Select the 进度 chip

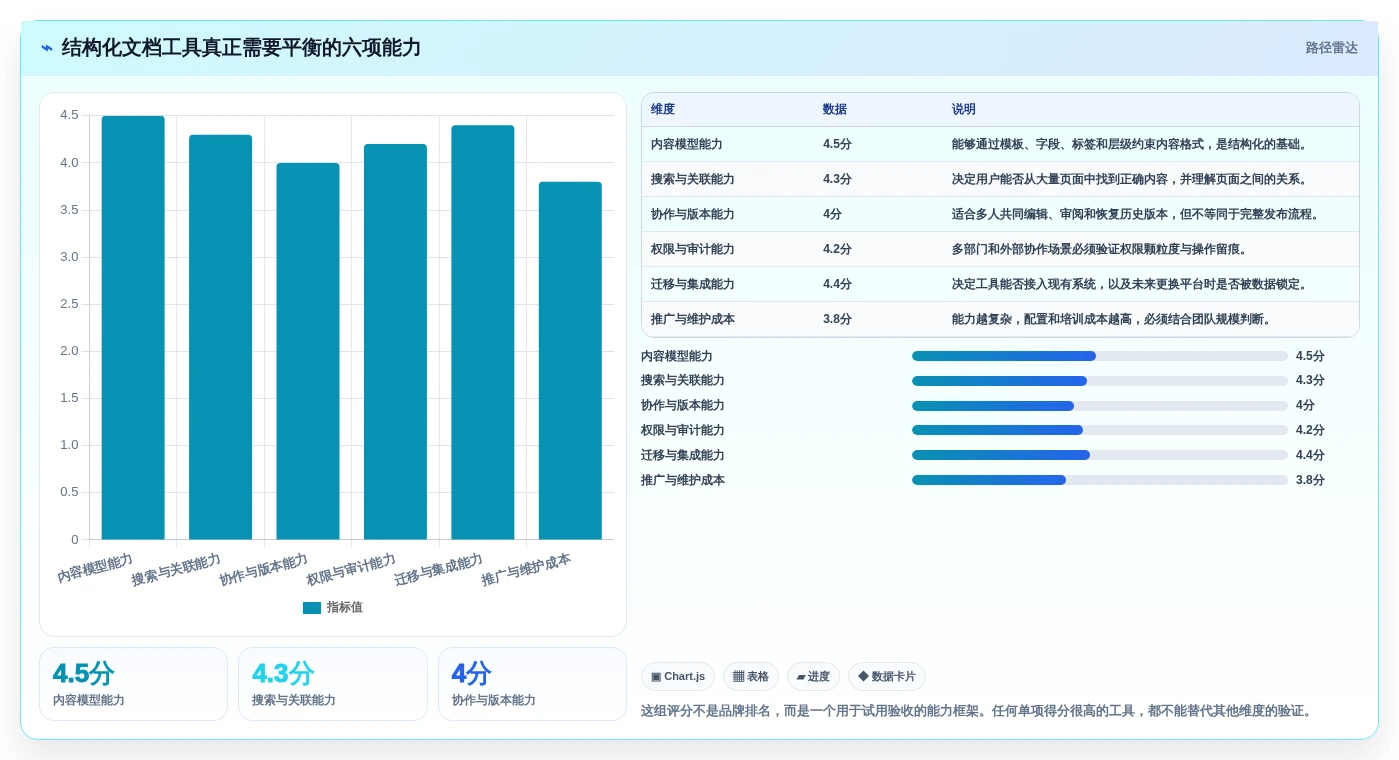813,677
